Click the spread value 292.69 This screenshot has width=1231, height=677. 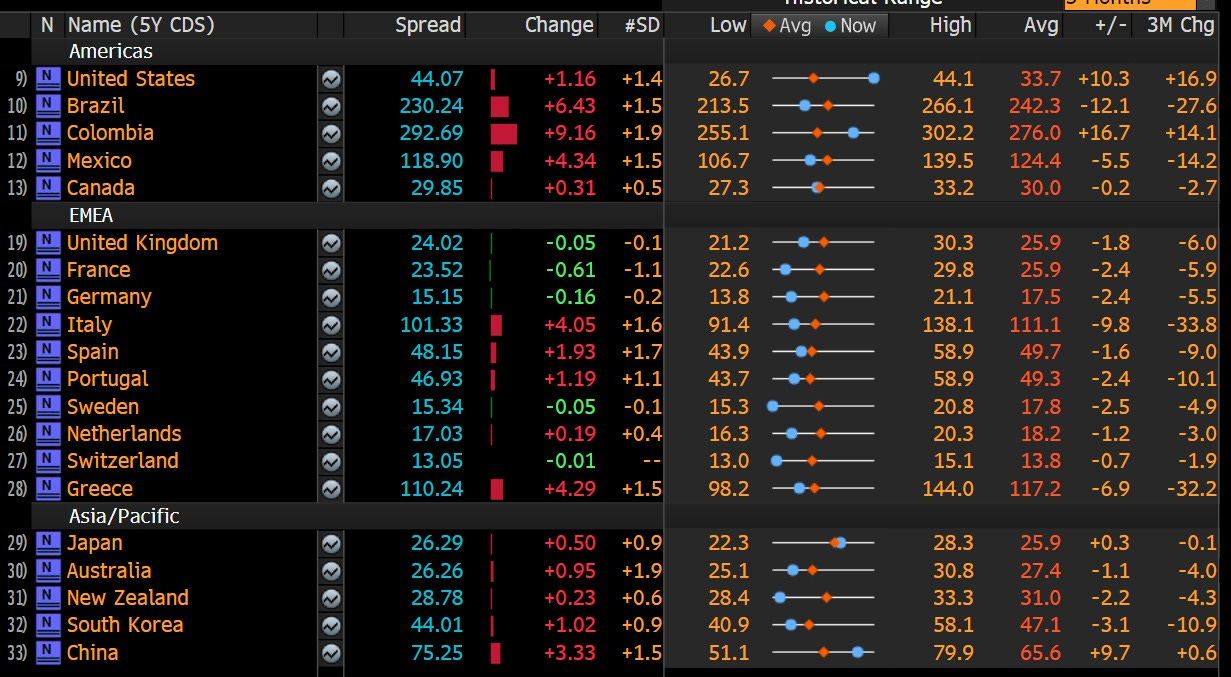click(x=437, y=133)
